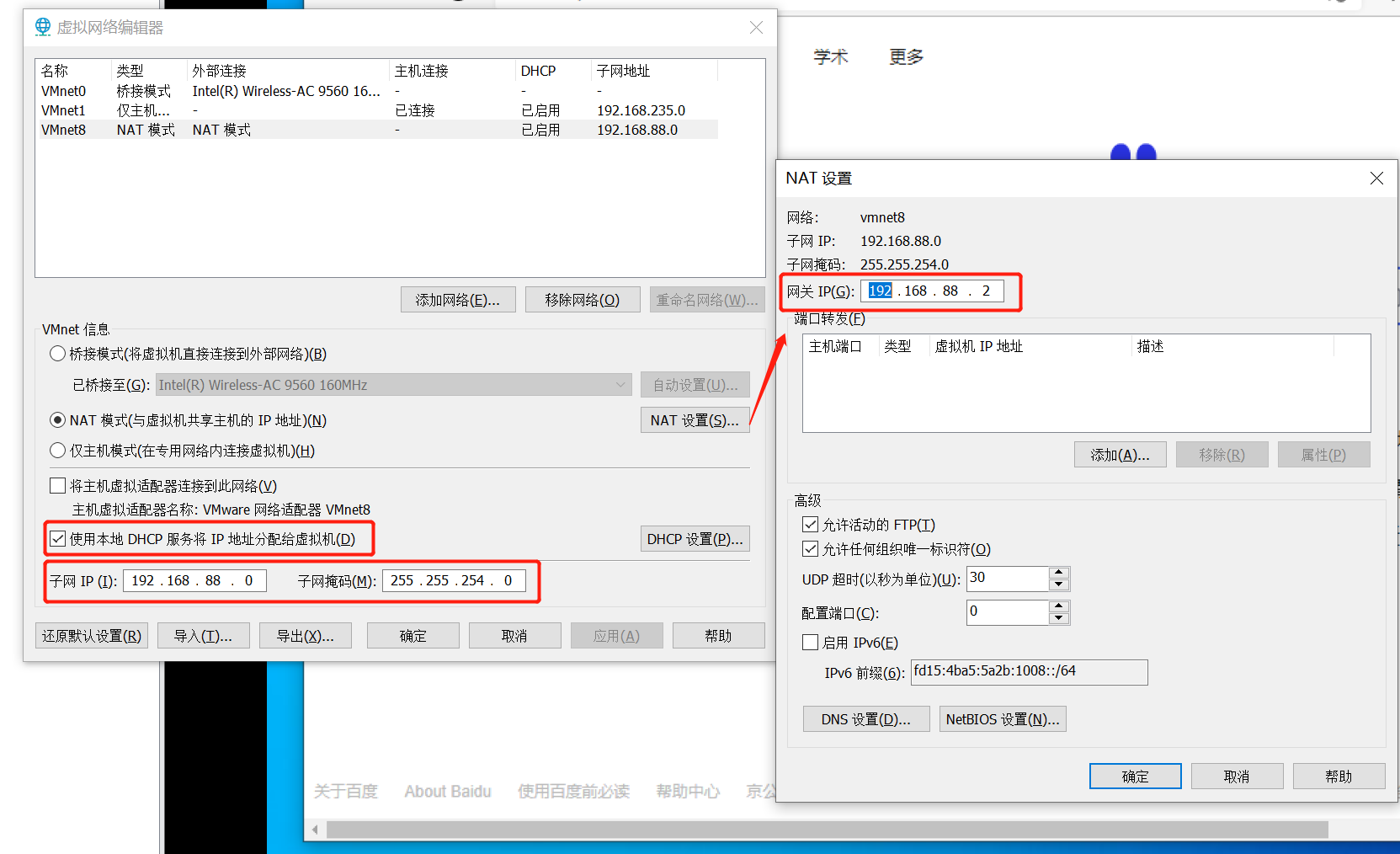Click 导出(X) button
Viewport: 1400px width, 854px height.
pyautogui.click(x=306, y=636)
